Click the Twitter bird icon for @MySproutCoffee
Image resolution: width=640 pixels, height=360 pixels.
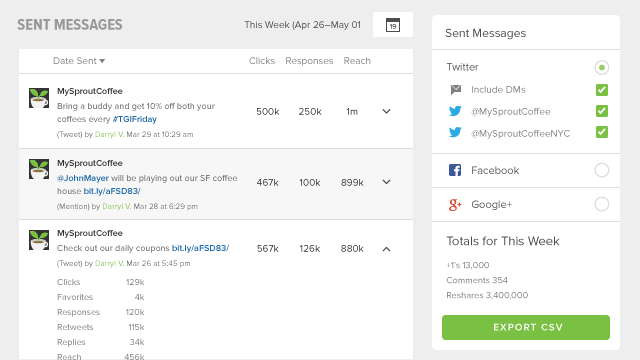click(x=455, y=111)
